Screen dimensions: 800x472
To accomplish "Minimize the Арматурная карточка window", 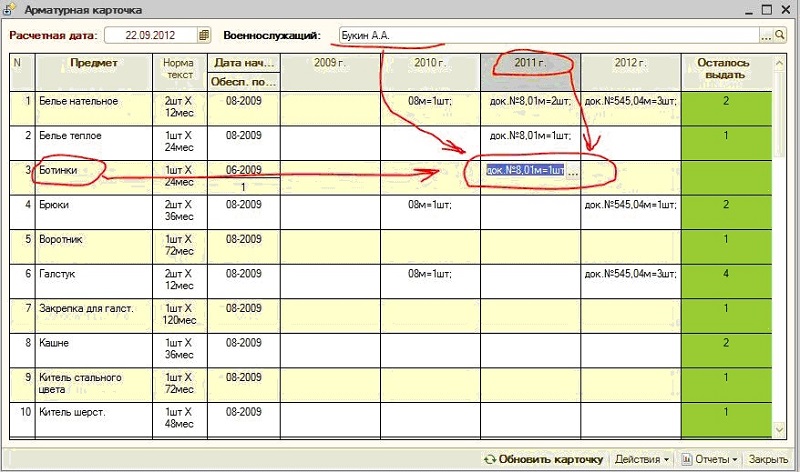I will 747,9.
